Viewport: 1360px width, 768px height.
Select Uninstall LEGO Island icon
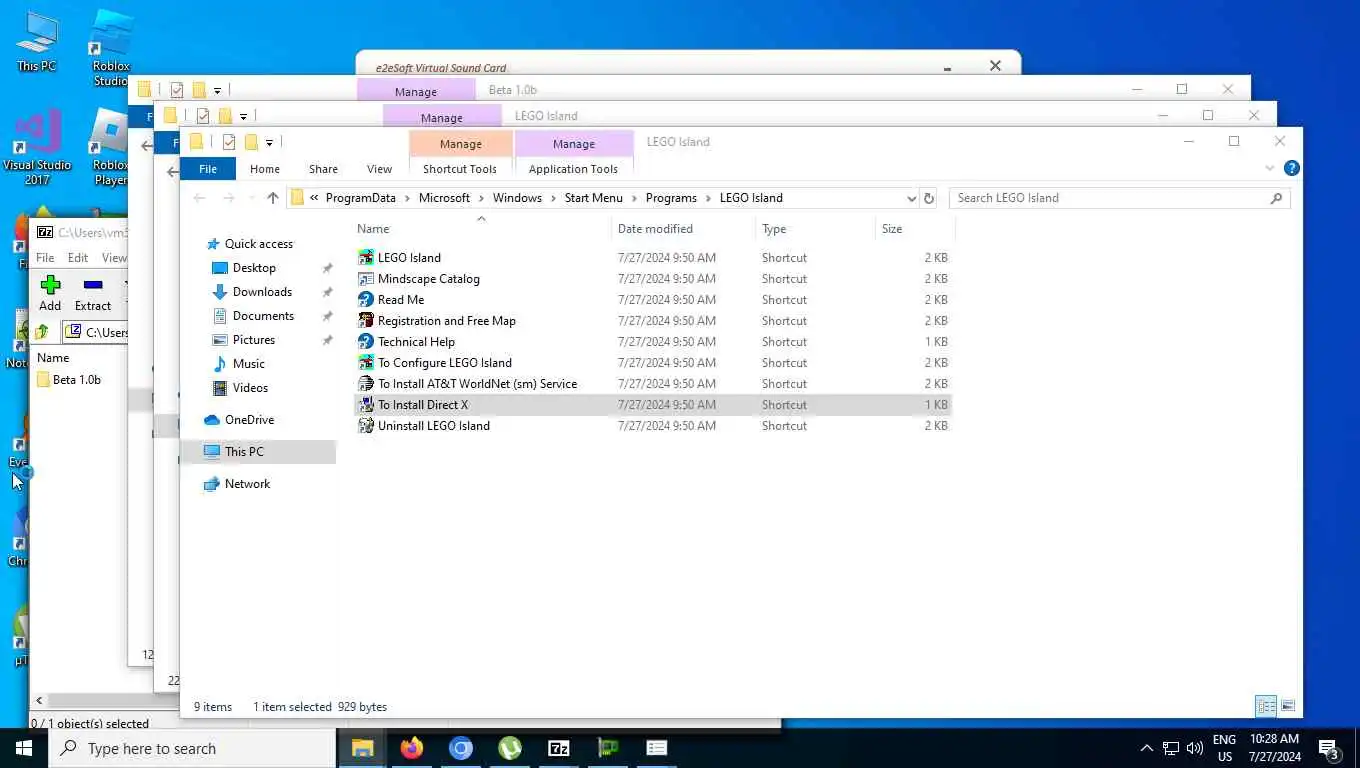pyautogui.click(x=366, y=426)
